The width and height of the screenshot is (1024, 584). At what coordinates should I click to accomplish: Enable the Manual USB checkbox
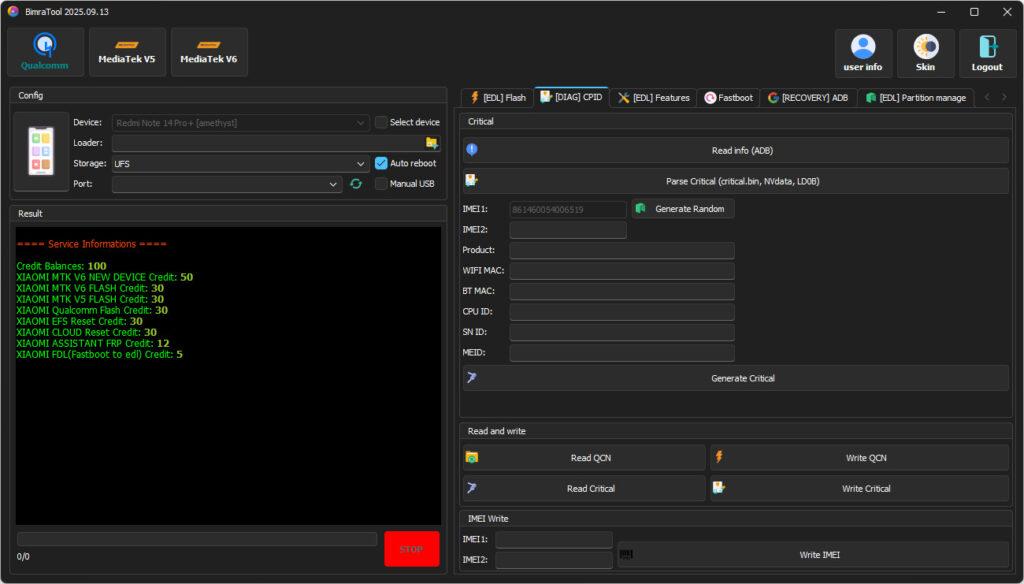[382, 184]
